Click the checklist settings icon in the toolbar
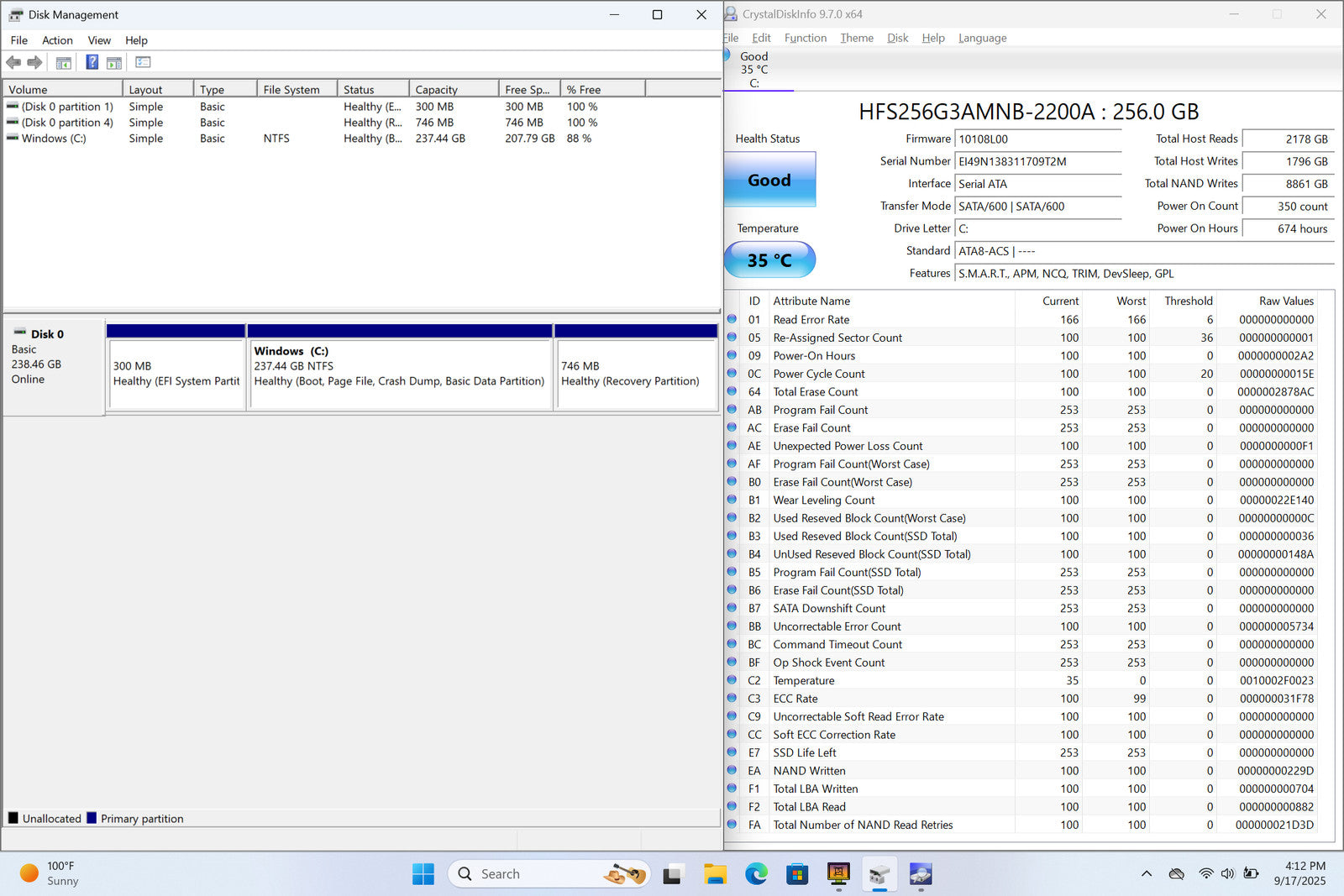 143,62
